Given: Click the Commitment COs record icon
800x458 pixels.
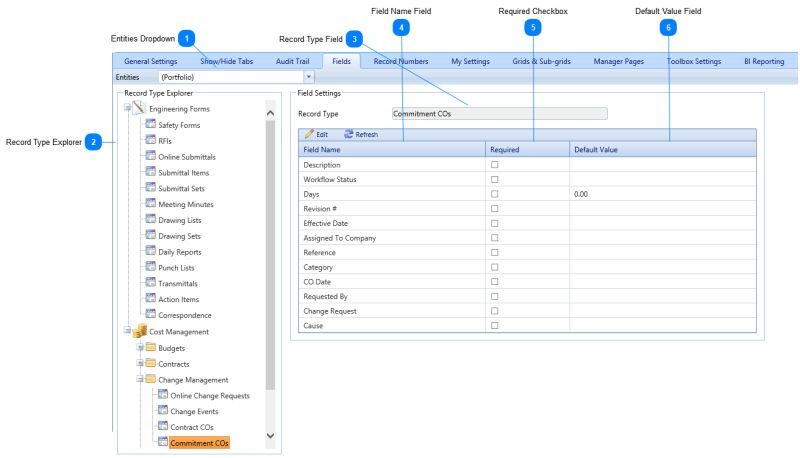Looking at the screenshot, I should (163, 442).
